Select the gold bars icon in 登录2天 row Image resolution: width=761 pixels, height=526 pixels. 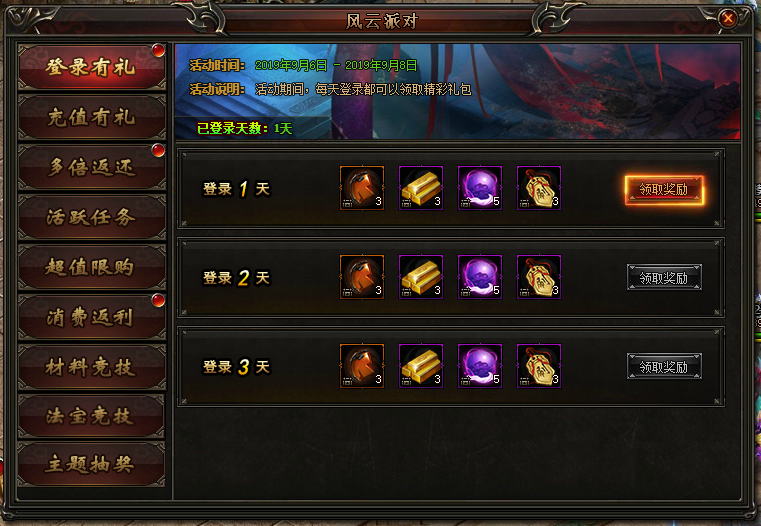coord(421,277)
